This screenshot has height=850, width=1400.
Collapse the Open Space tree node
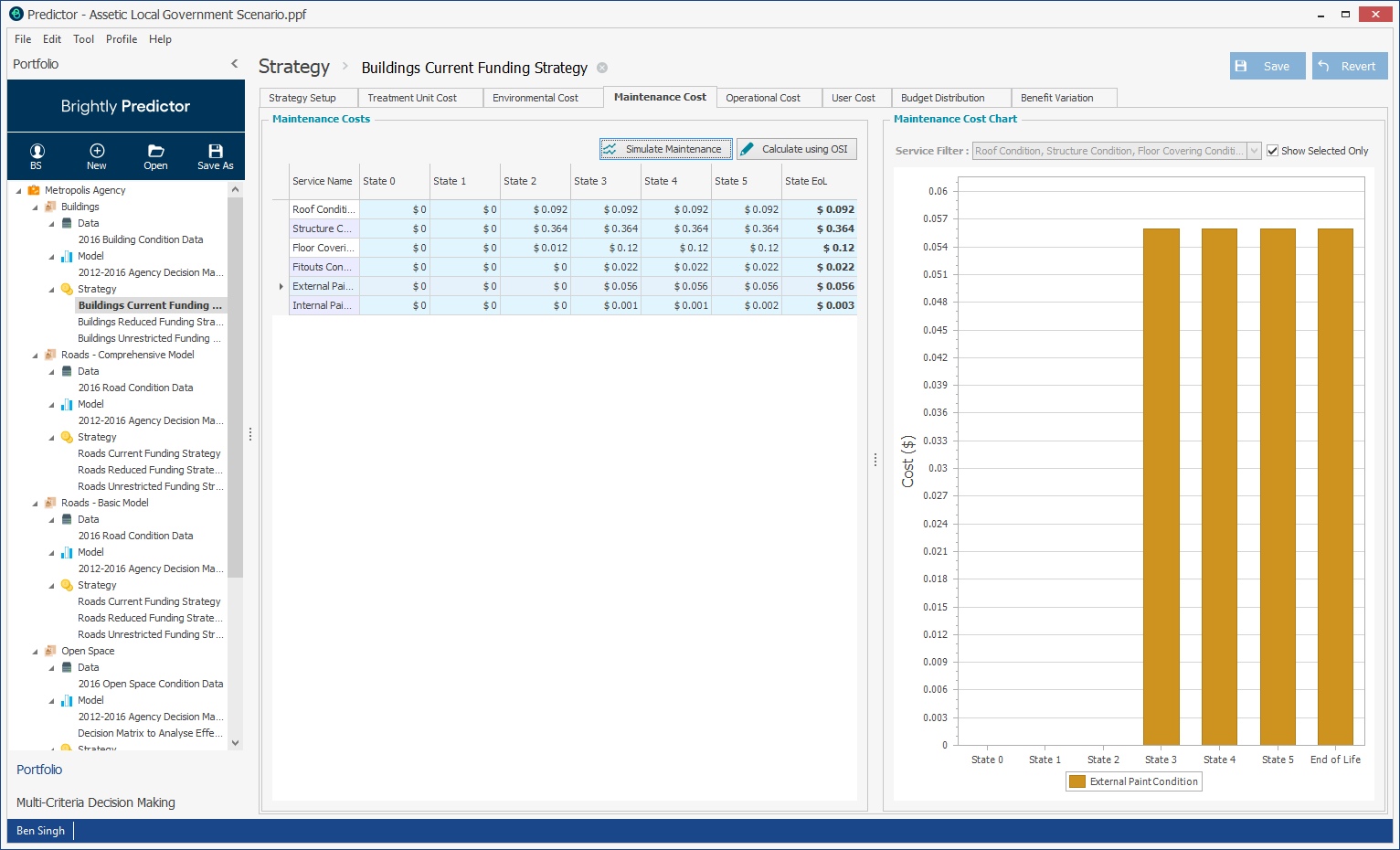[36, 652]
